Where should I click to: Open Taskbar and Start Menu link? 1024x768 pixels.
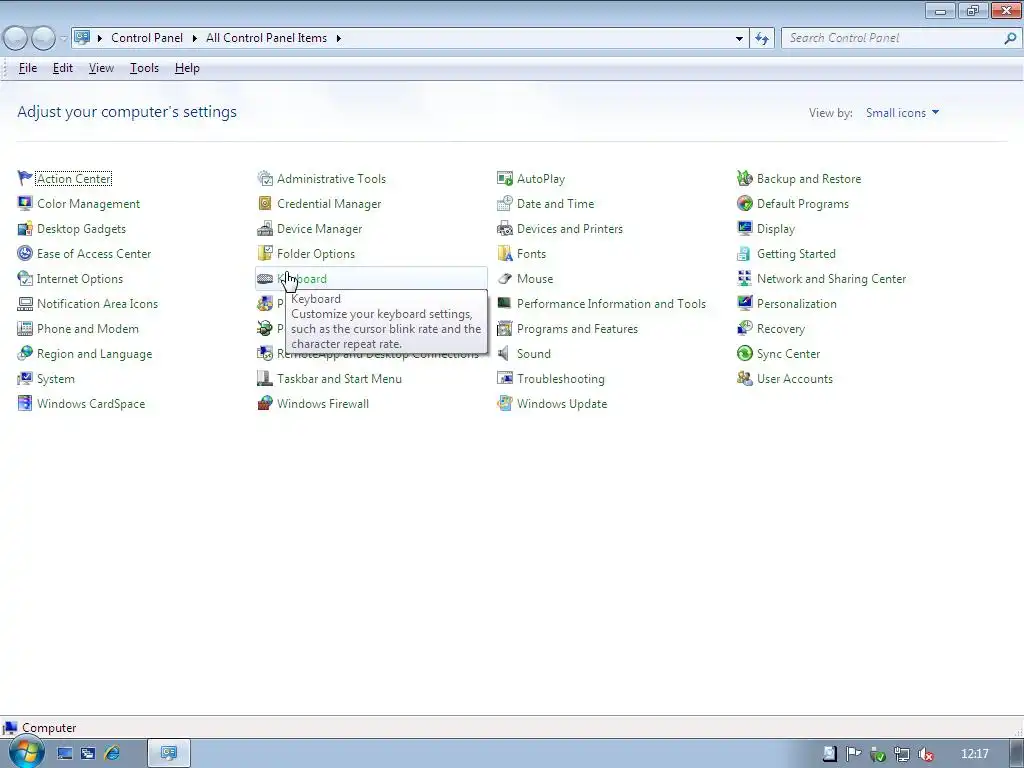point(339,379)
